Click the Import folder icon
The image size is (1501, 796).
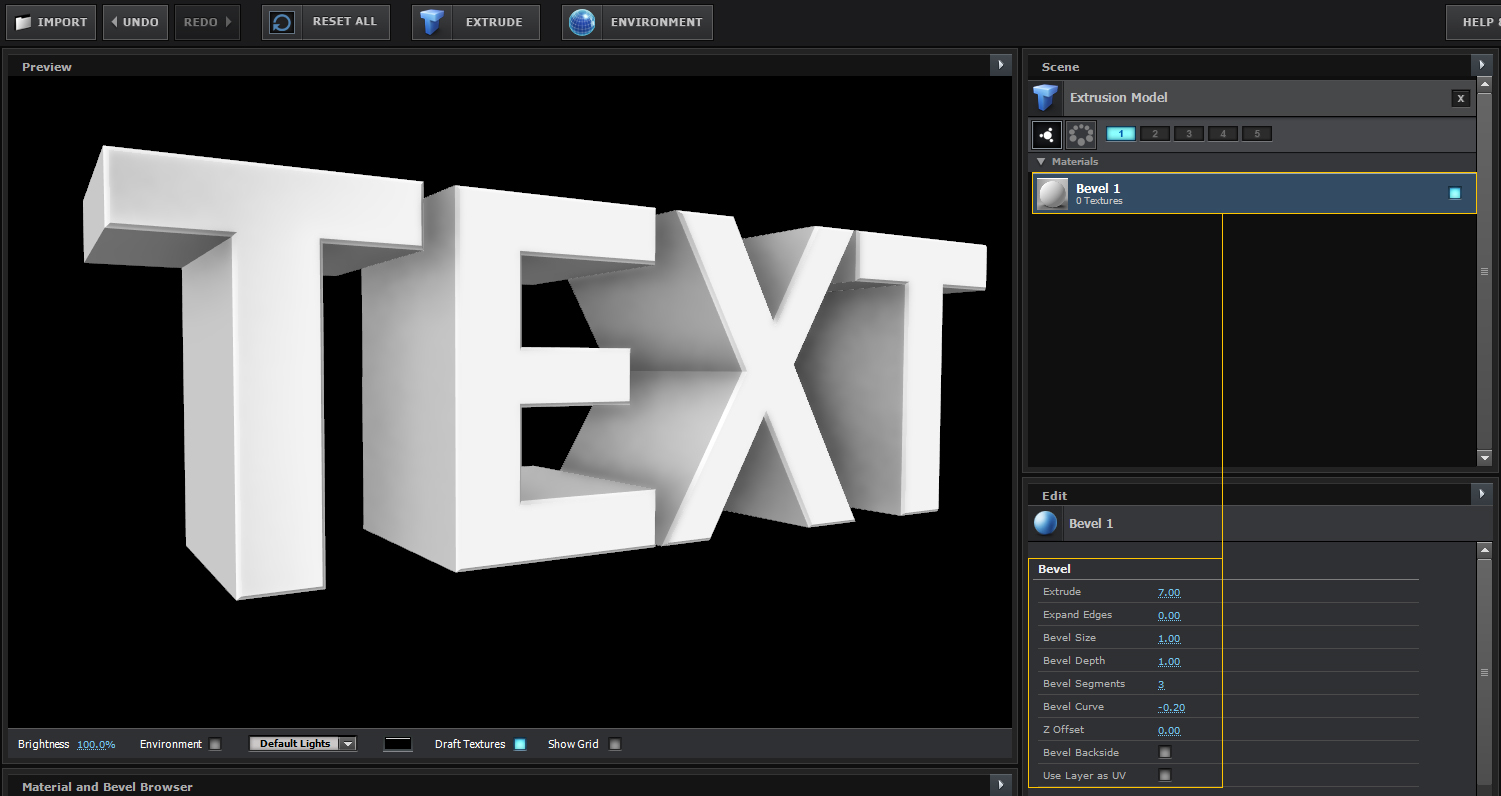pyautogui.click(x=24, y=22)
